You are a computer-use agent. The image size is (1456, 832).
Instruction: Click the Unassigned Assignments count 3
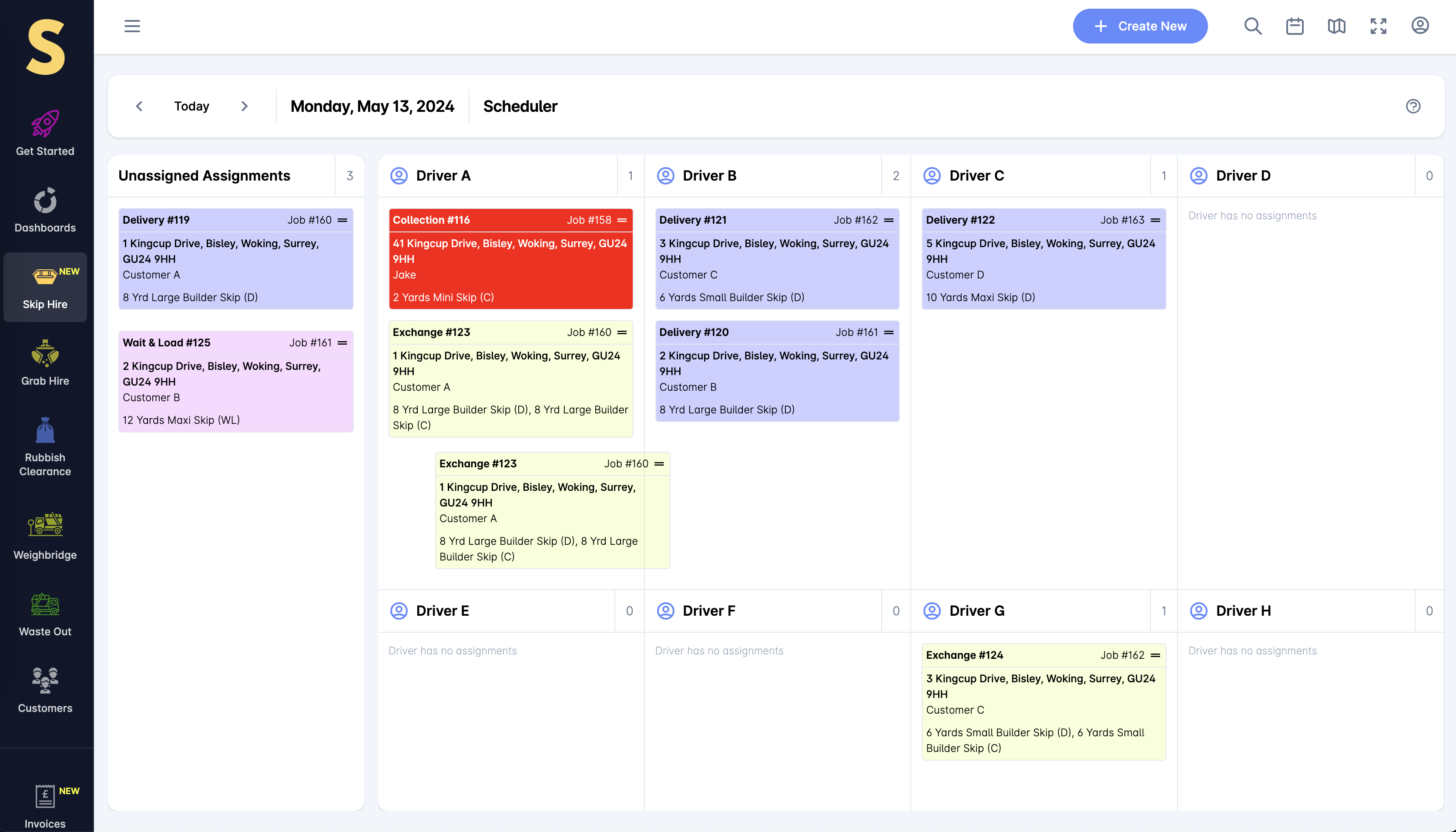tap(350, 176)
